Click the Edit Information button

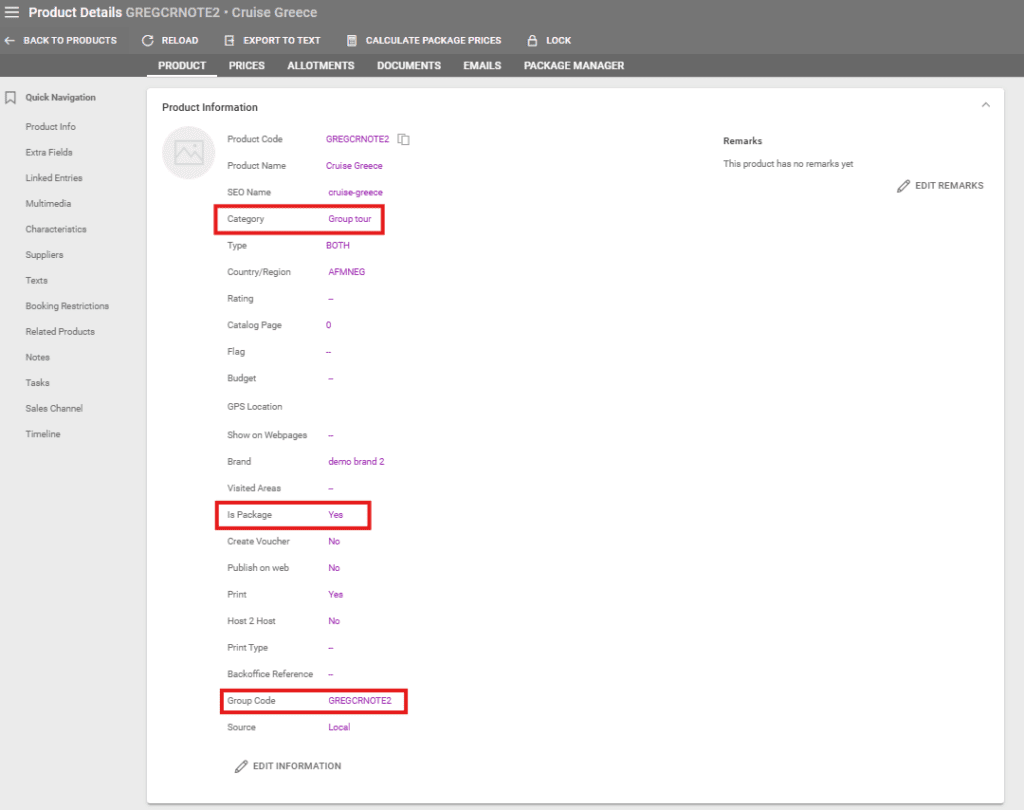[288, 766]
